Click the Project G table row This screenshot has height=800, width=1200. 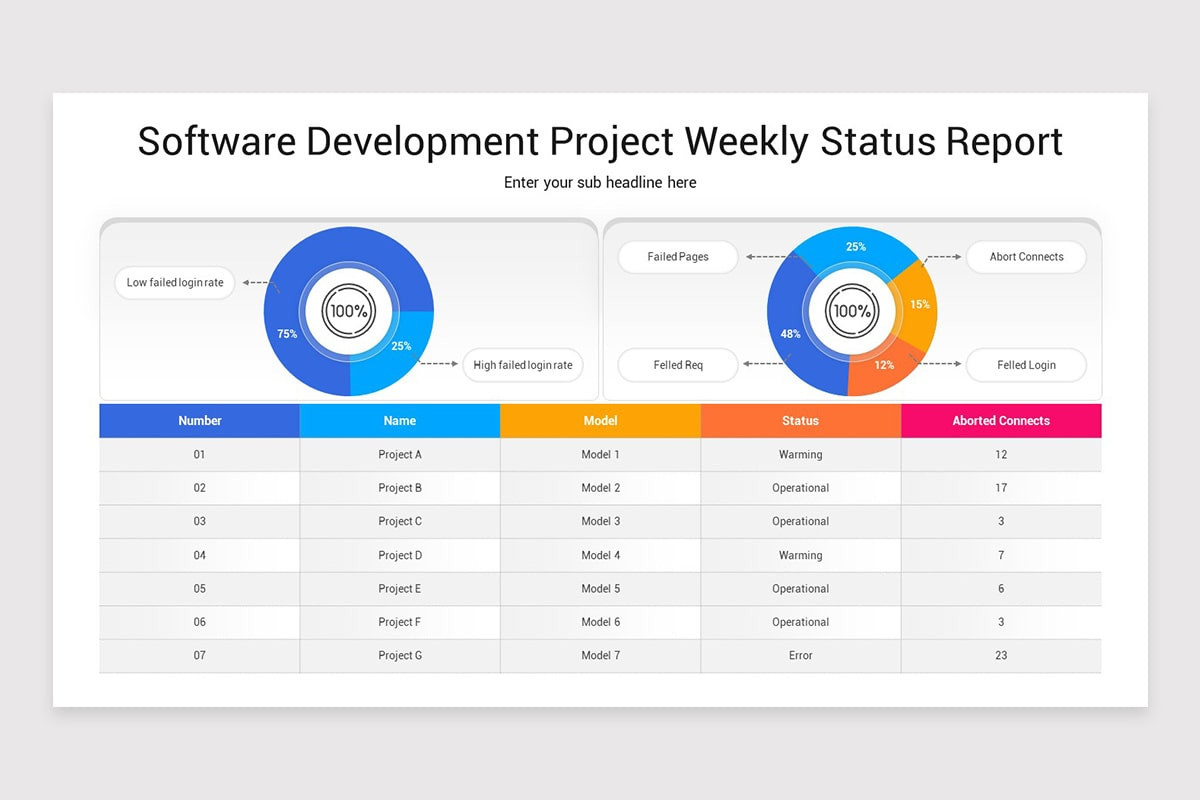400,655
